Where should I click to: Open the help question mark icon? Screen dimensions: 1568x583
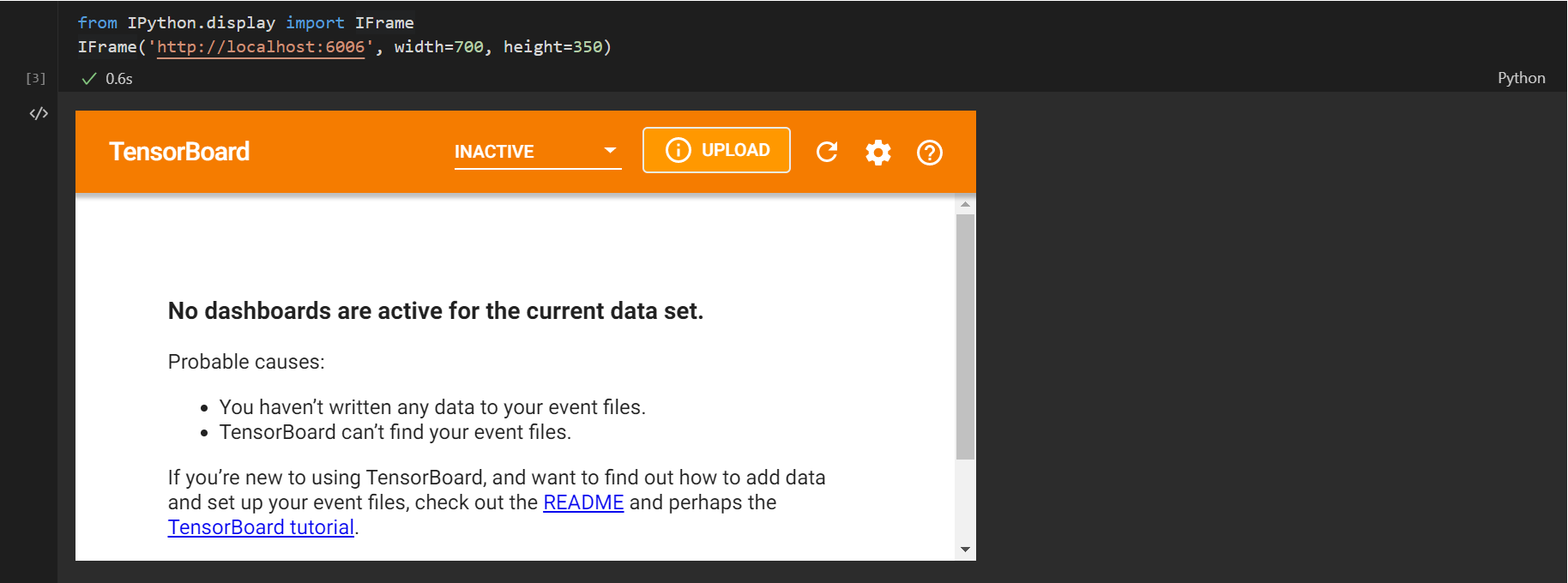tap(930, 153)
